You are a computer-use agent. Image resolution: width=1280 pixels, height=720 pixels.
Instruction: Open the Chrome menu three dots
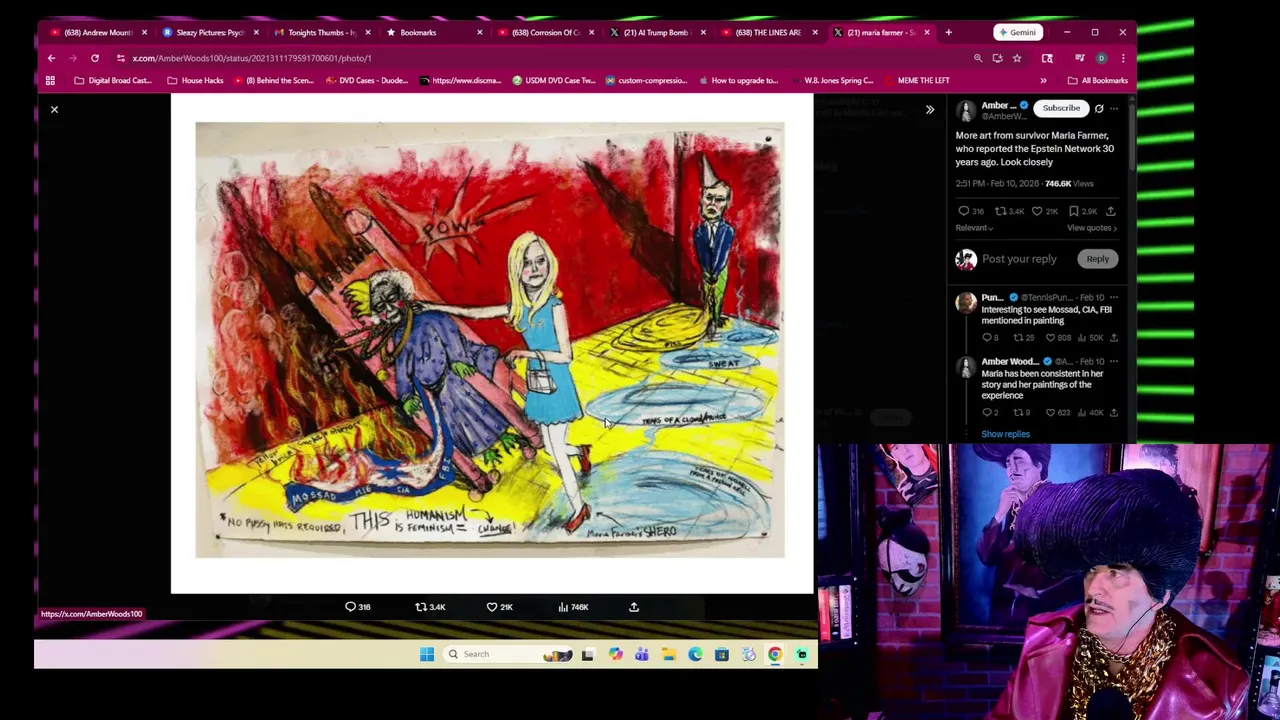[x=1123, y=58]
